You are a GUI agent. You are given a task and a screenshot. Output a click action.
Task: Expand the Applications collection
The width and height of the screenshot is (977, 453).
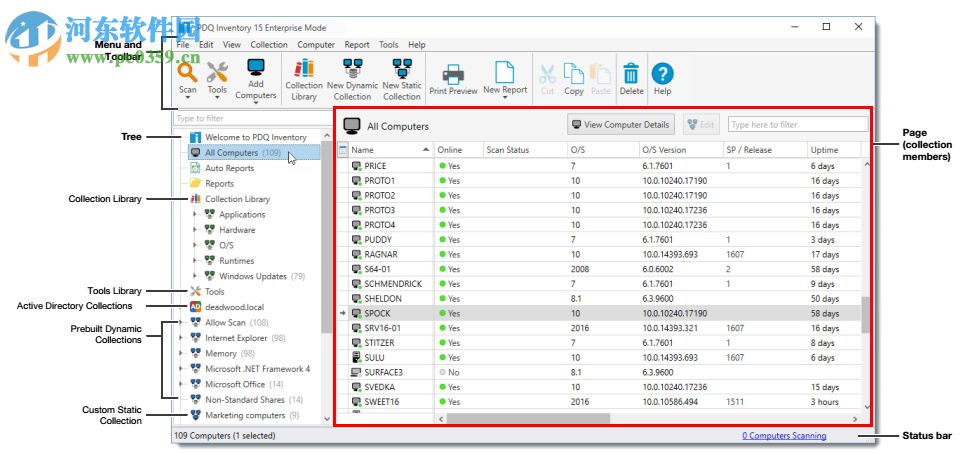click(194, 214)
